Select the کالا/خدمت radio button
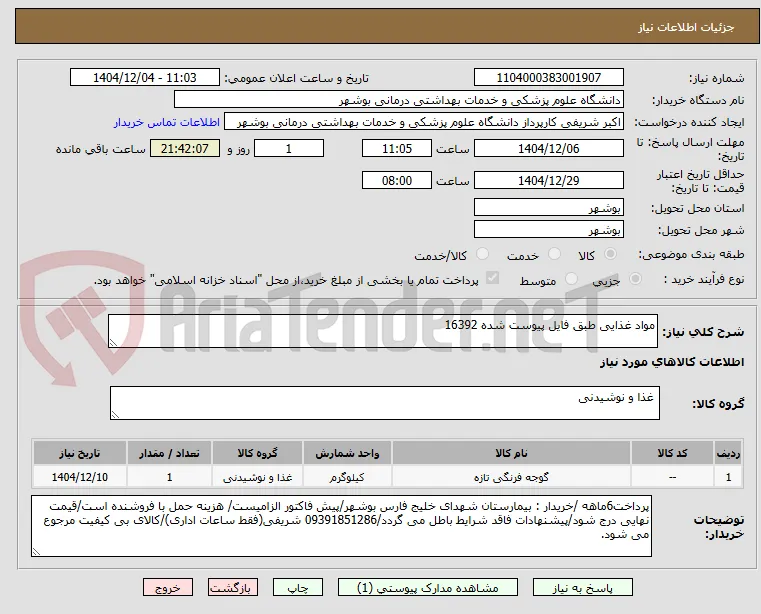The height and width of the screenshot is (614, 761). click(482, 253)
